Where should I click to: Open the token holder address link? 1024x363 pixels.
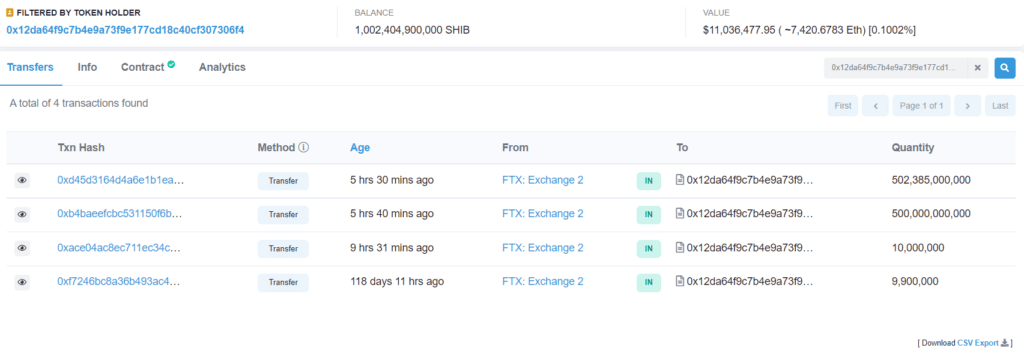click(x=125, y=29)
